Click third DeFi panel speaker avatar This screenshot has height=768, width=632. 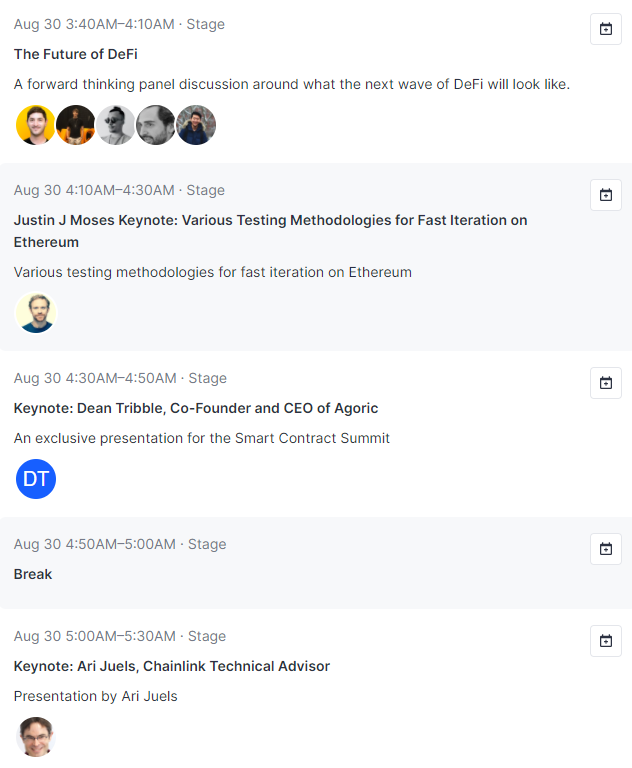(x=116, y=125)
